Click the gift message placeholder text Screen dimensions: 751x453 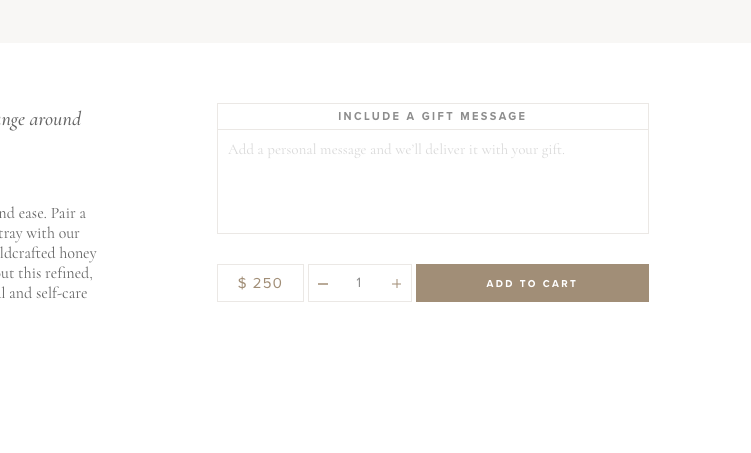pos(396,150)
